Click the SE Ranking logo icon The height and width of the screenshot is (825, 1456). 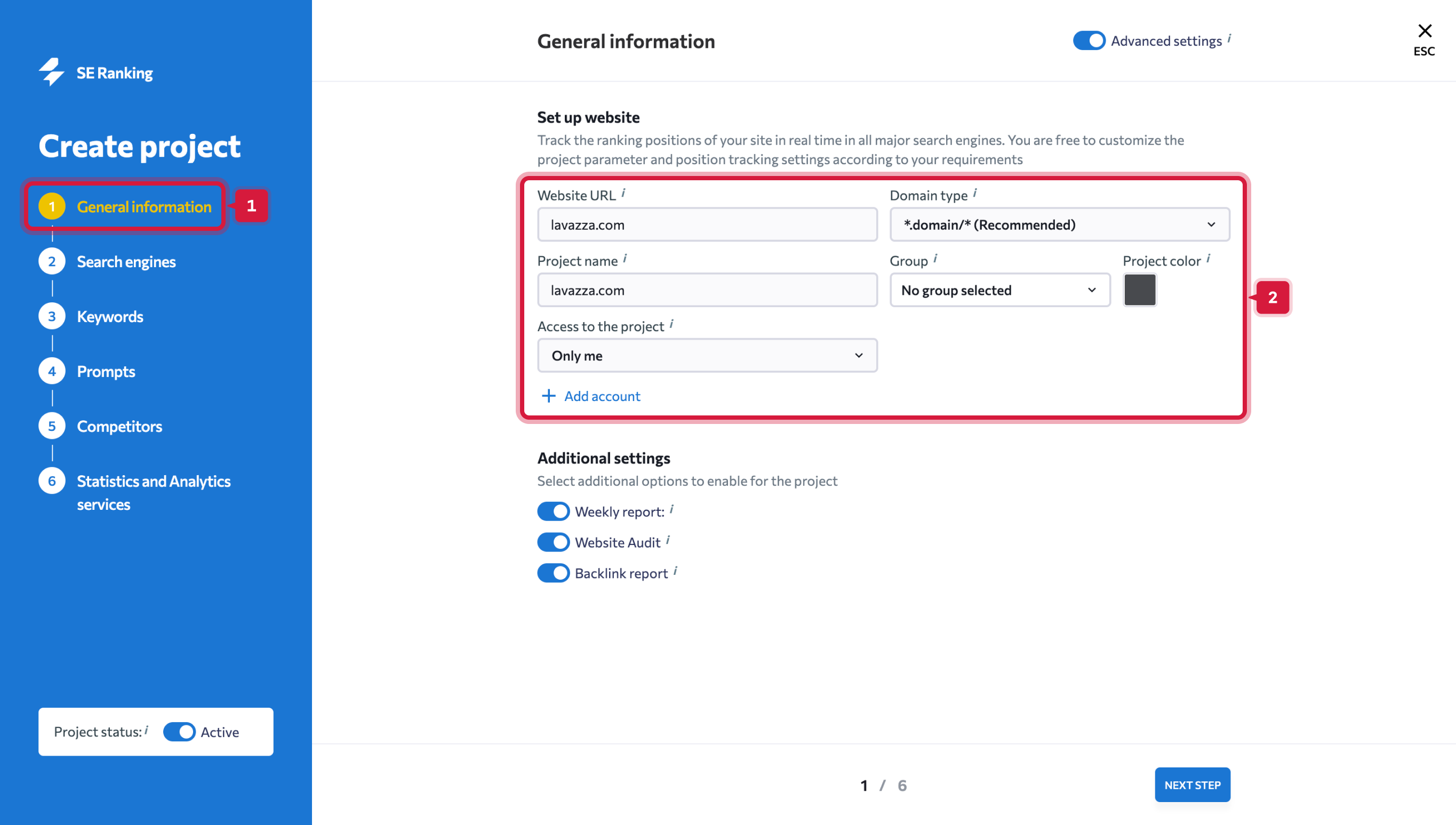[52, 72]
